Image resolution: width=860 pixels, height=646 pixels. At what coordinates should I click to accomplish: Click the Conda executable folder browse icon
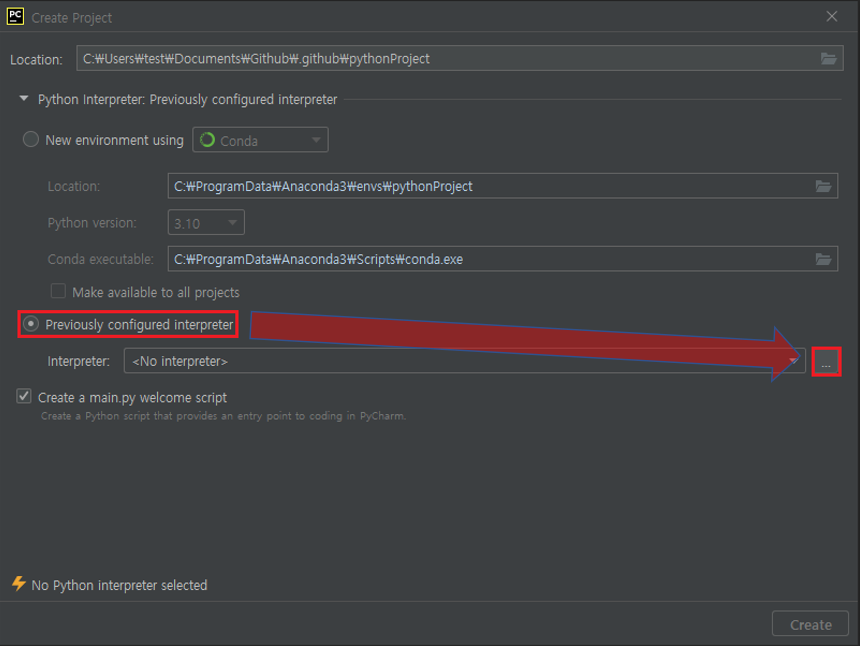[x=823, y=259]
